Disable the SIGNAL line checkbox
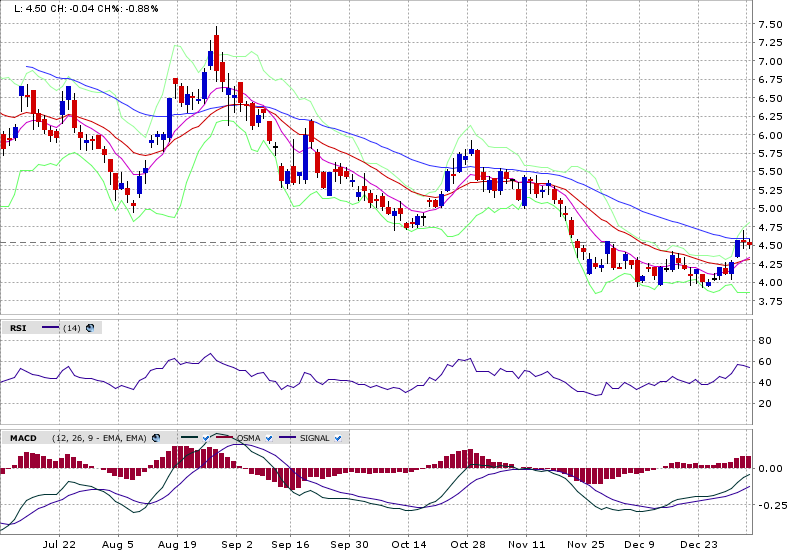 pos(338,438)
